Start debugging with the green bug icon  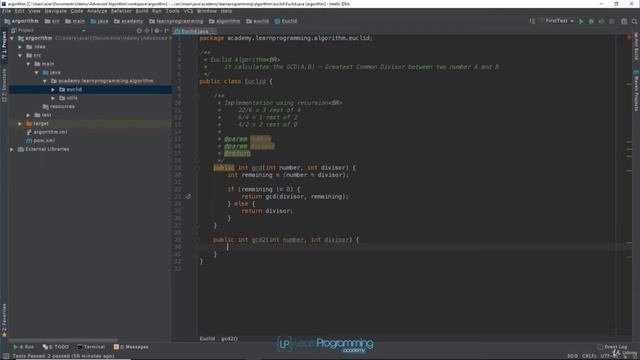tap(591, 21)
